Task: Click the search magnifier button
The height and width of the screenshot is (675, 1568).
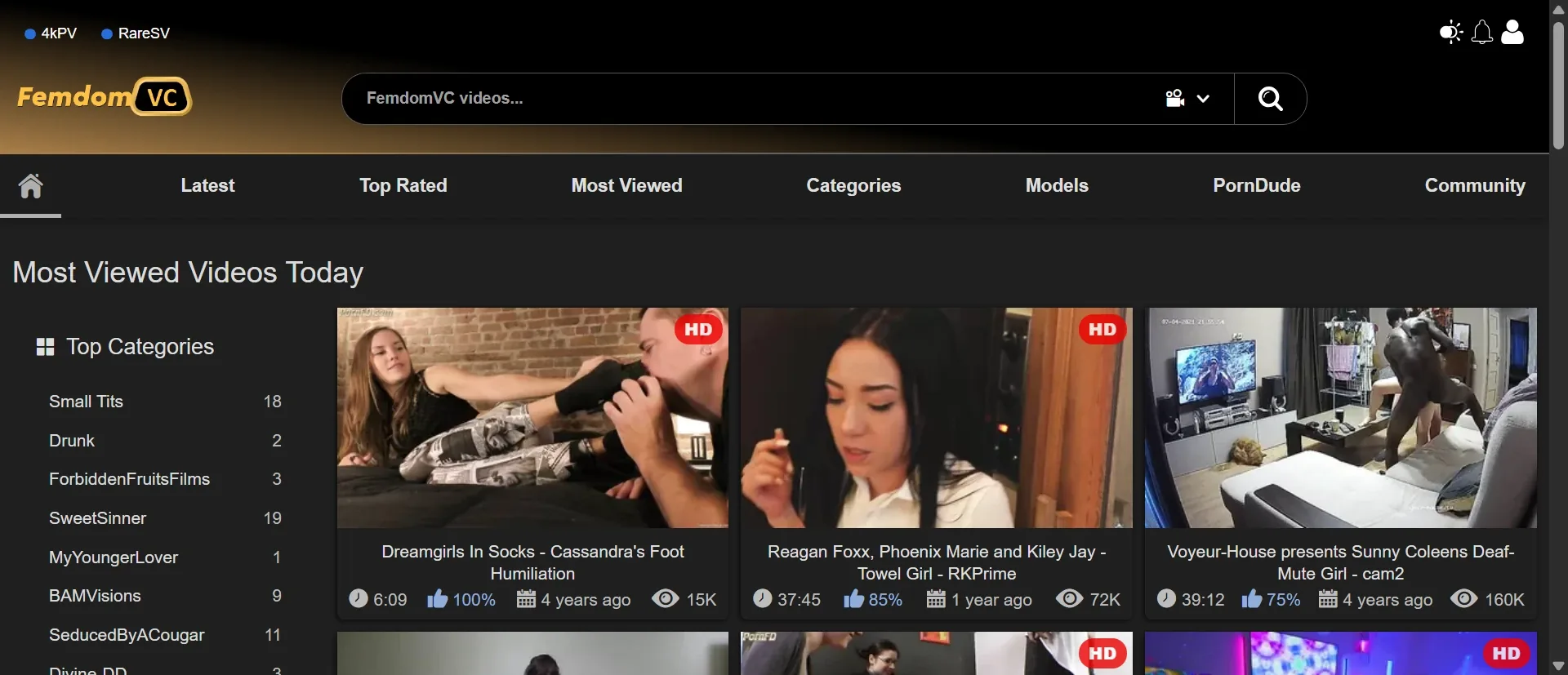Action: pyautogui.click(x=1270, y=99)
